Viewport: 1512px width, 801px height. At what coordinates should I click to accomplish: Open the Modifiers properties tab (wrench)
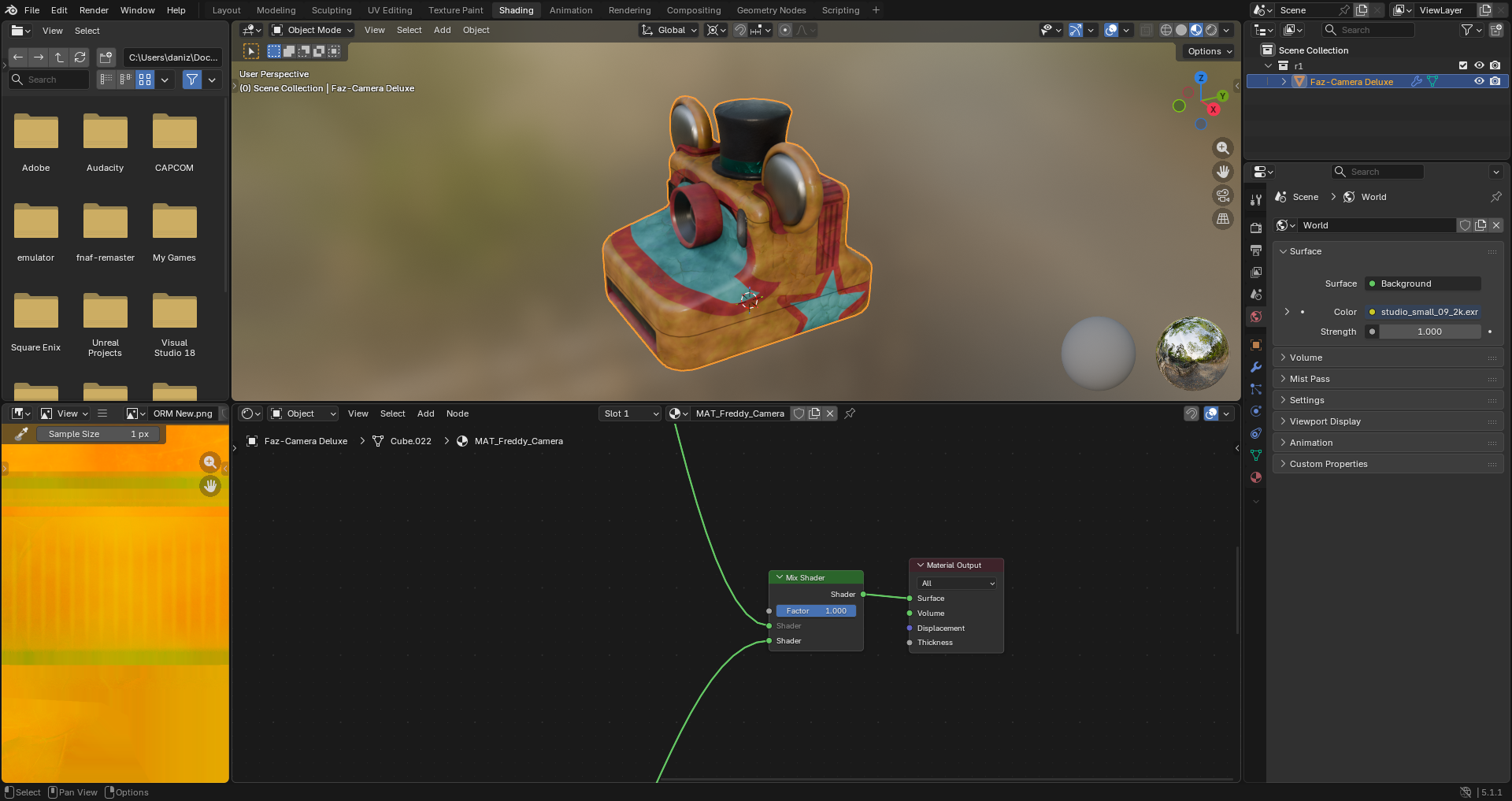pos(1256,367)
